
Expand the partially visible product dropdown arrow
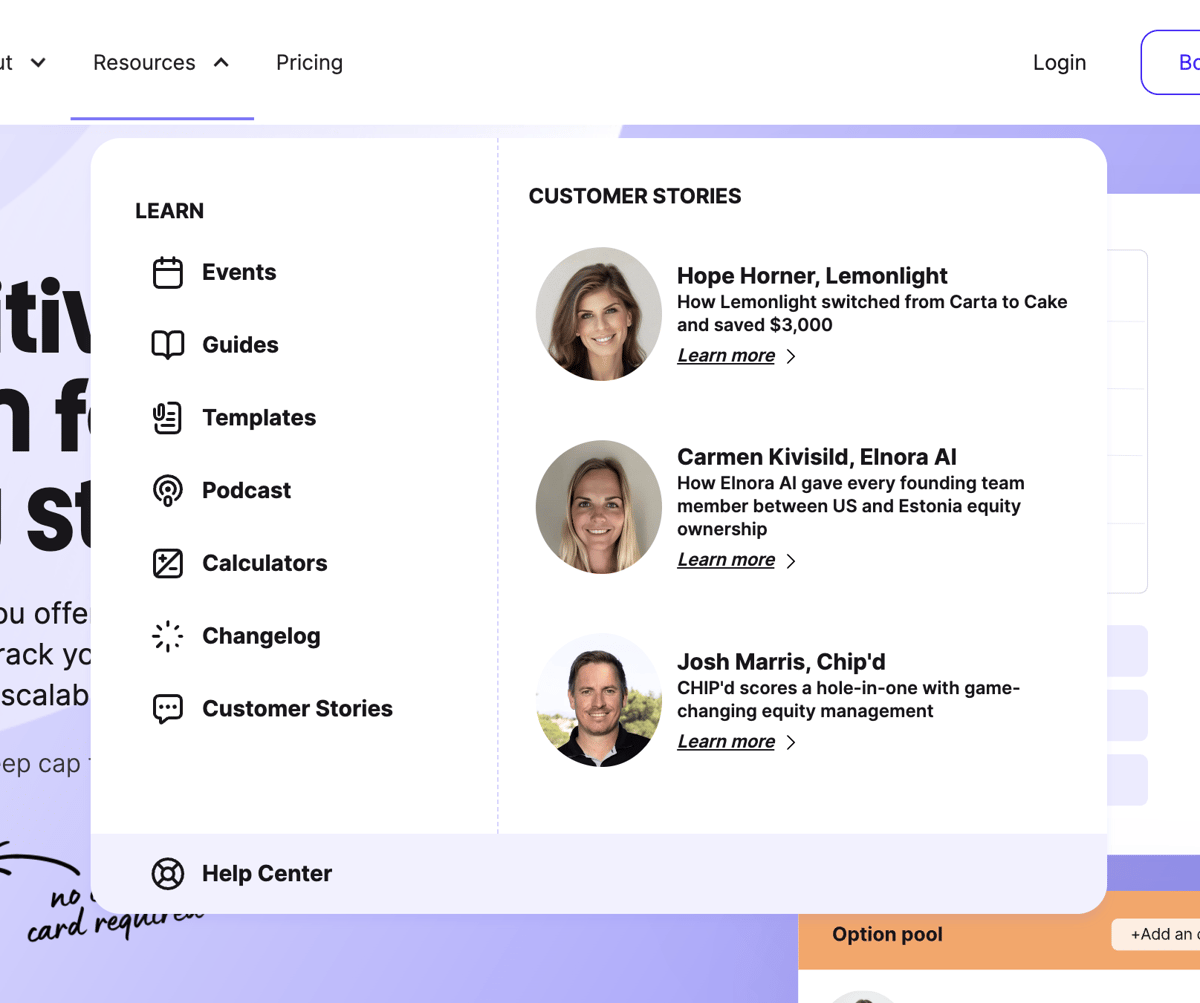tap(38, 62)
